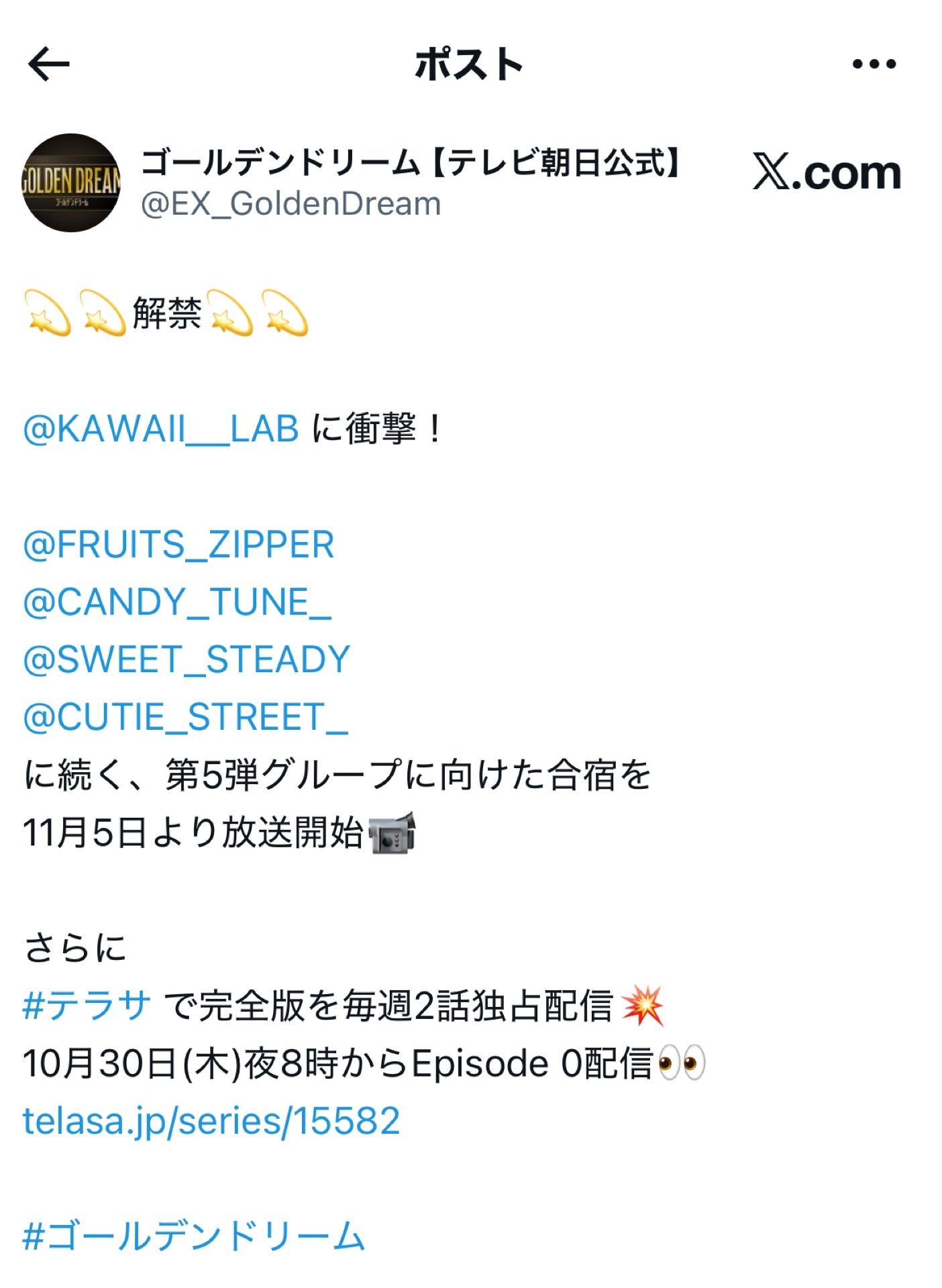Open the telasa.jp/series/15582 link

(x=211, y=1121)
